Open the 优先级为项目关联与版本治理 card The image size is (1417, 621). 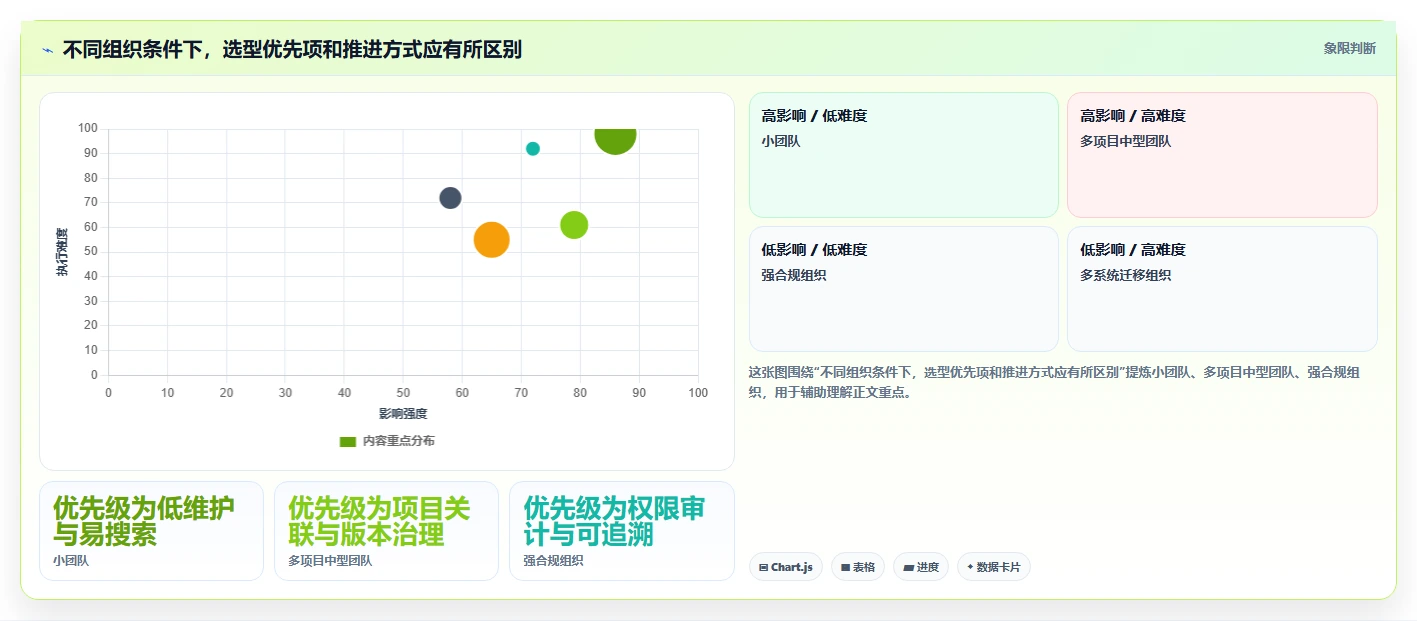pyautogui.click(x=386, y=531)
